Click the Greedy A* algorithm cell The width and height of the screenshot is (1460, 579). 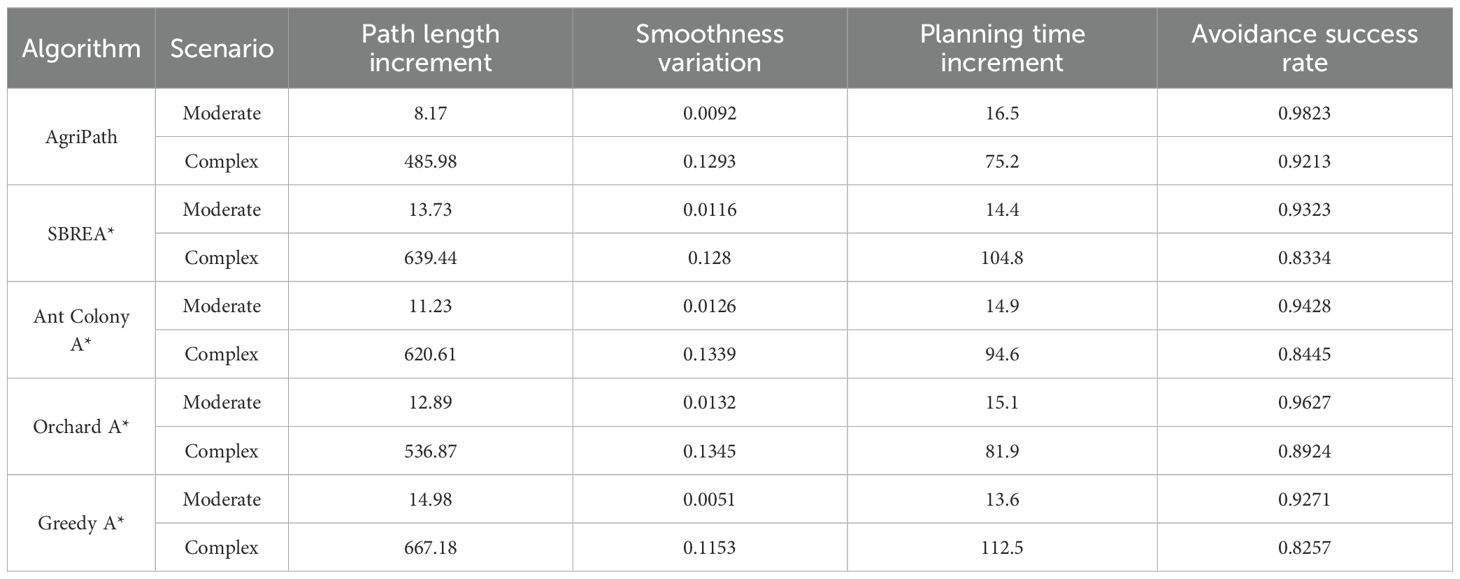pyautogui.click(x=81, y=523)
